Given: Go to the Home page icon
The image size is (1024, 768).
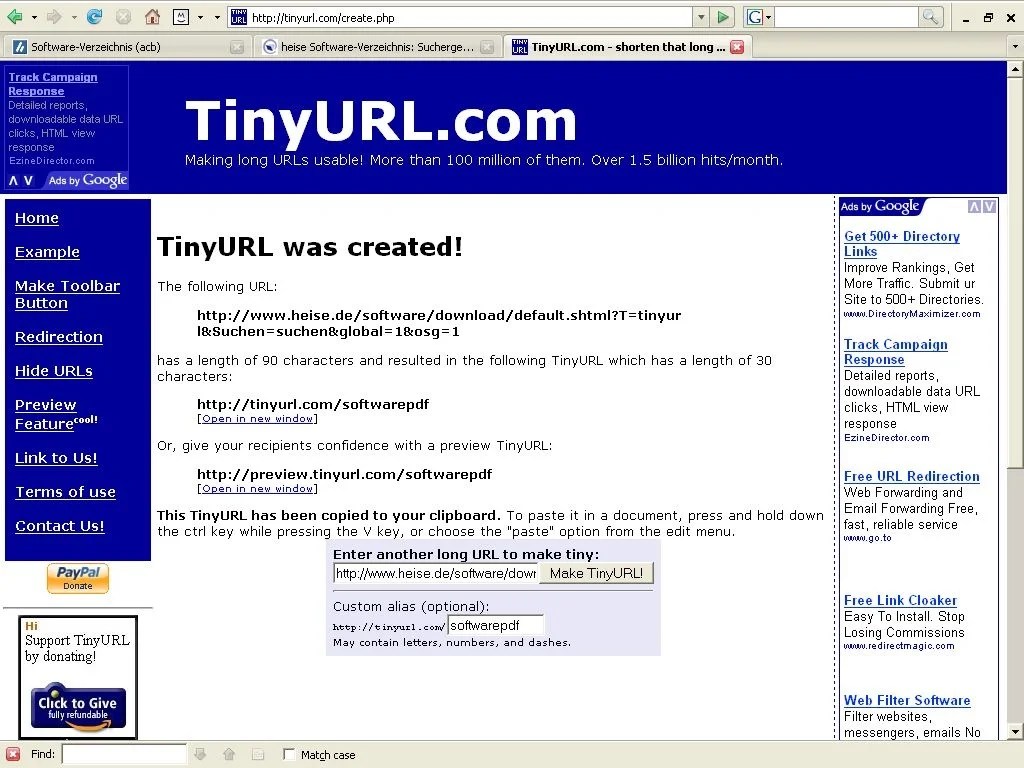Looking at the screenshot, I should tap(152, 18).
